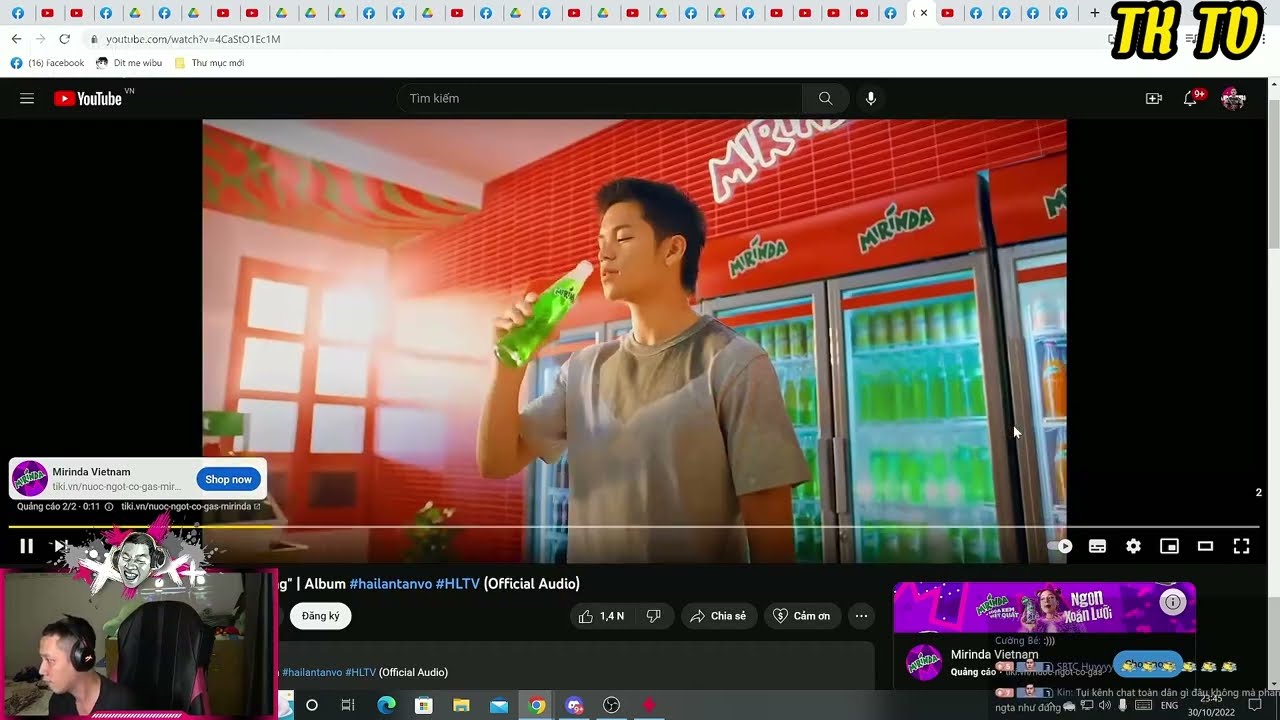Subscribe with the Đăng ký button
Viewport: 1280px width, 720px height.
click(x=320, y=616)
